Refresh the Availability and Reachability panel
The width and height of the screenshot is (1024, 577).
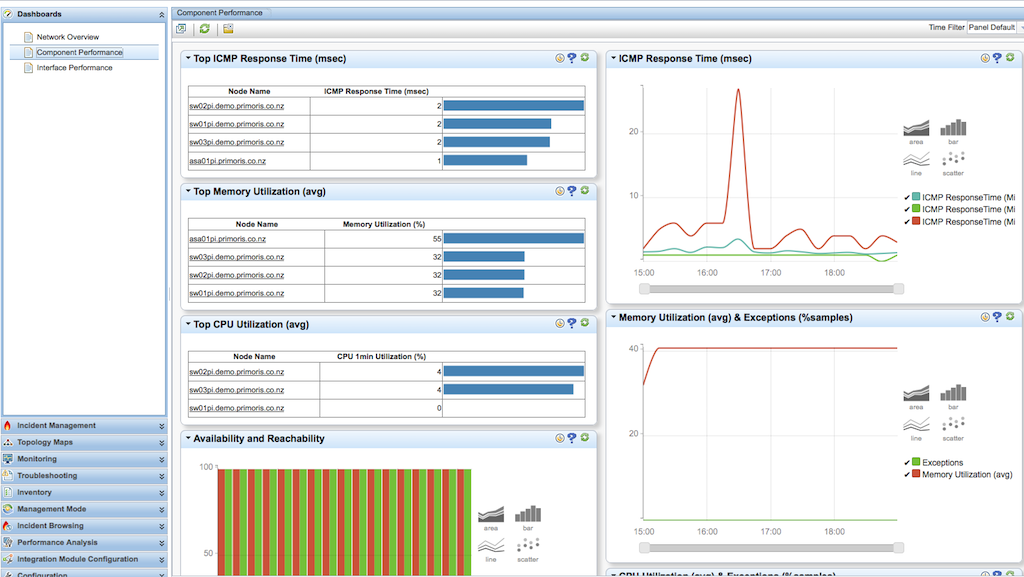click(x=585, y=438)
